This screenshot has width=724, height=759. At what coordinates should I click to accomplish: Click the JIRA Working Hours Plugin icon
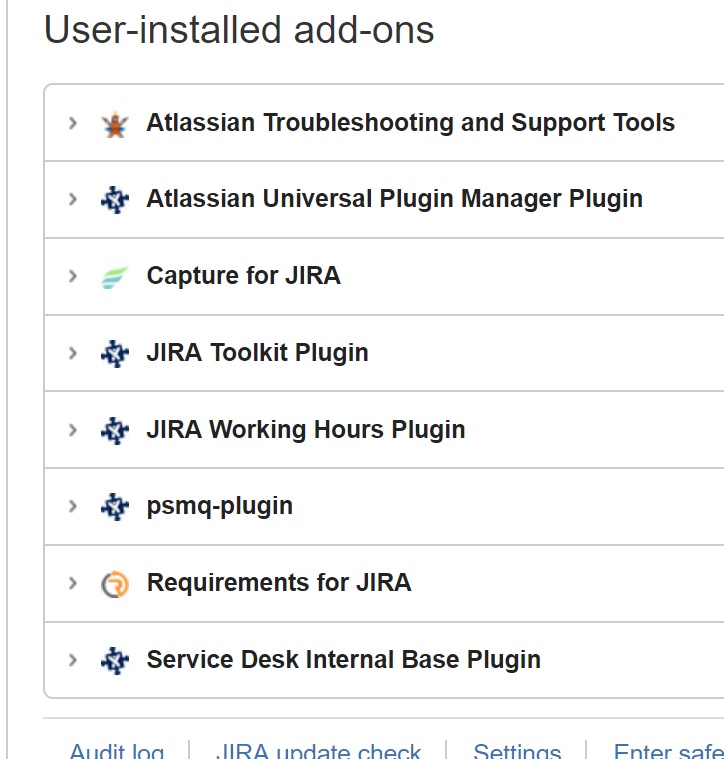pos(115,430)
